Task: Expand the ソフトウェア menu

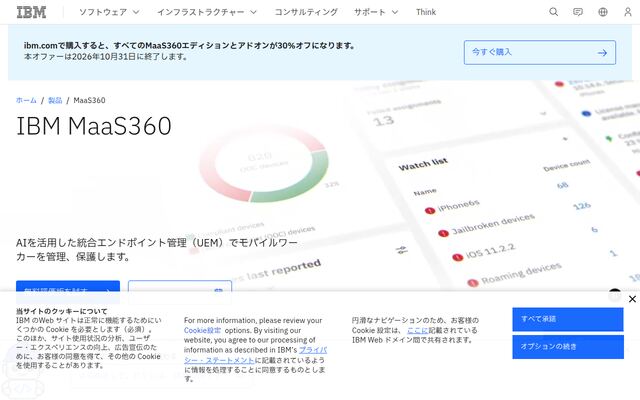Action: click(x=109, y=12)
